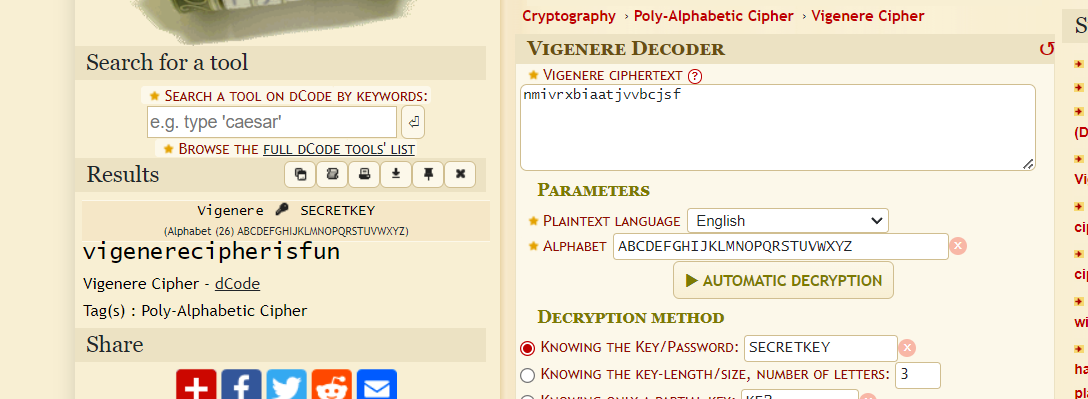Image resolution: width=1088 pixels, height=399 pixels.
Task: Open the Vigenere Cipher breadcrumb link
Action: tap(868, 16)
